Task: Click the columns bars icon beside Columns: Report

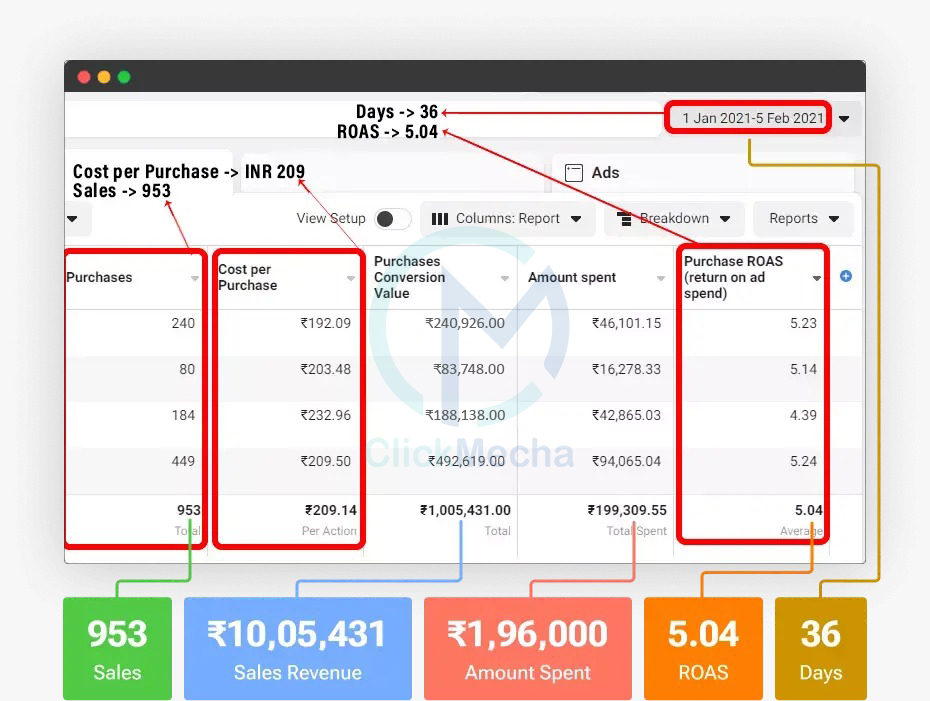Action: (x=439, y=219)
